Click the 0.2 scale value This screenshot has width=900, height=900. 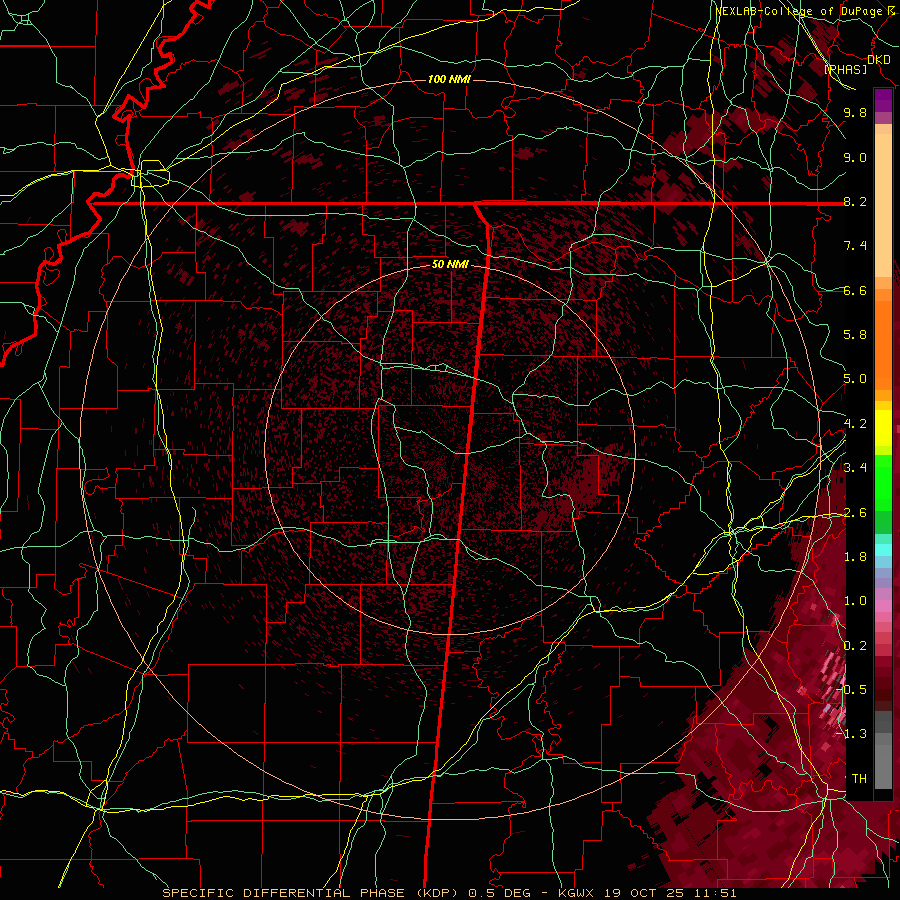point(855,646)
